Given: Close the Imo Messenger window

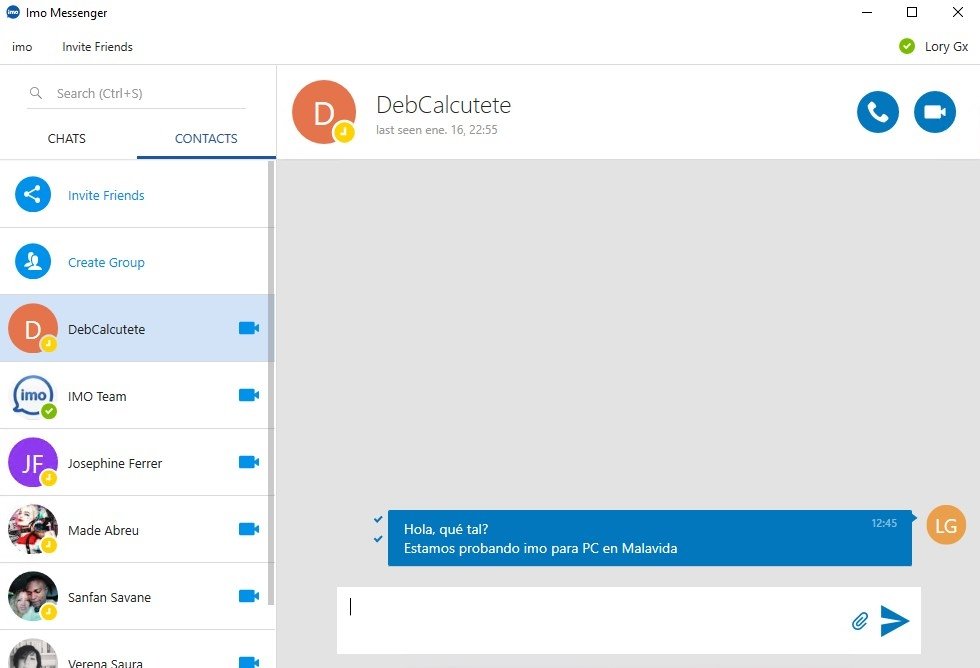Looking at the screenshot, I should coord(958,12).
